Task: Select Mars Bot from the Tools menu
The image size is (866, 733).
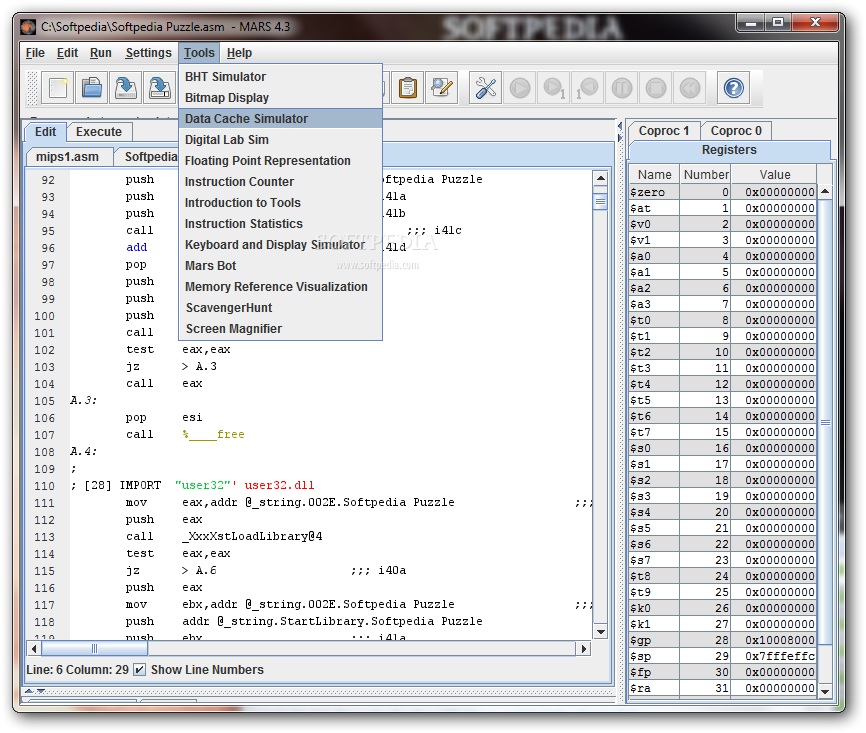Action: point(281,266)
